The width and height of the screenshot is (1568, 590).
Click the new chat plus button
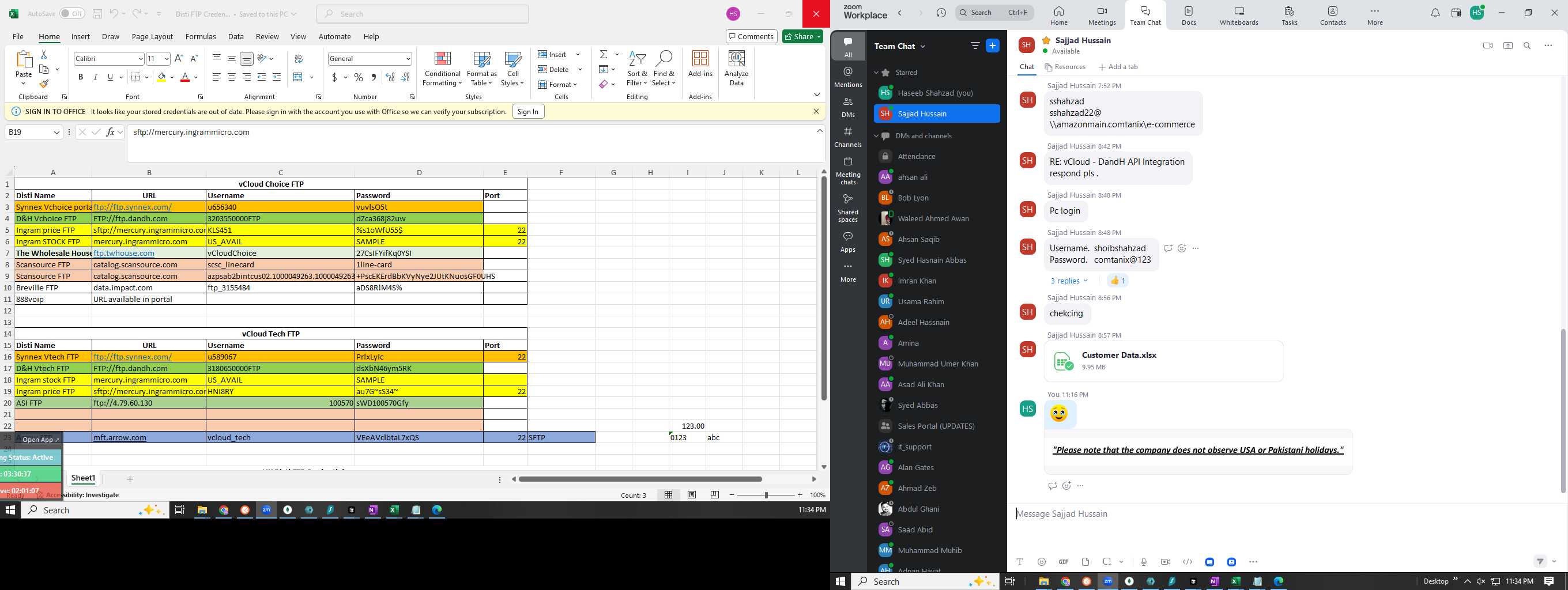tap(992, 46)
